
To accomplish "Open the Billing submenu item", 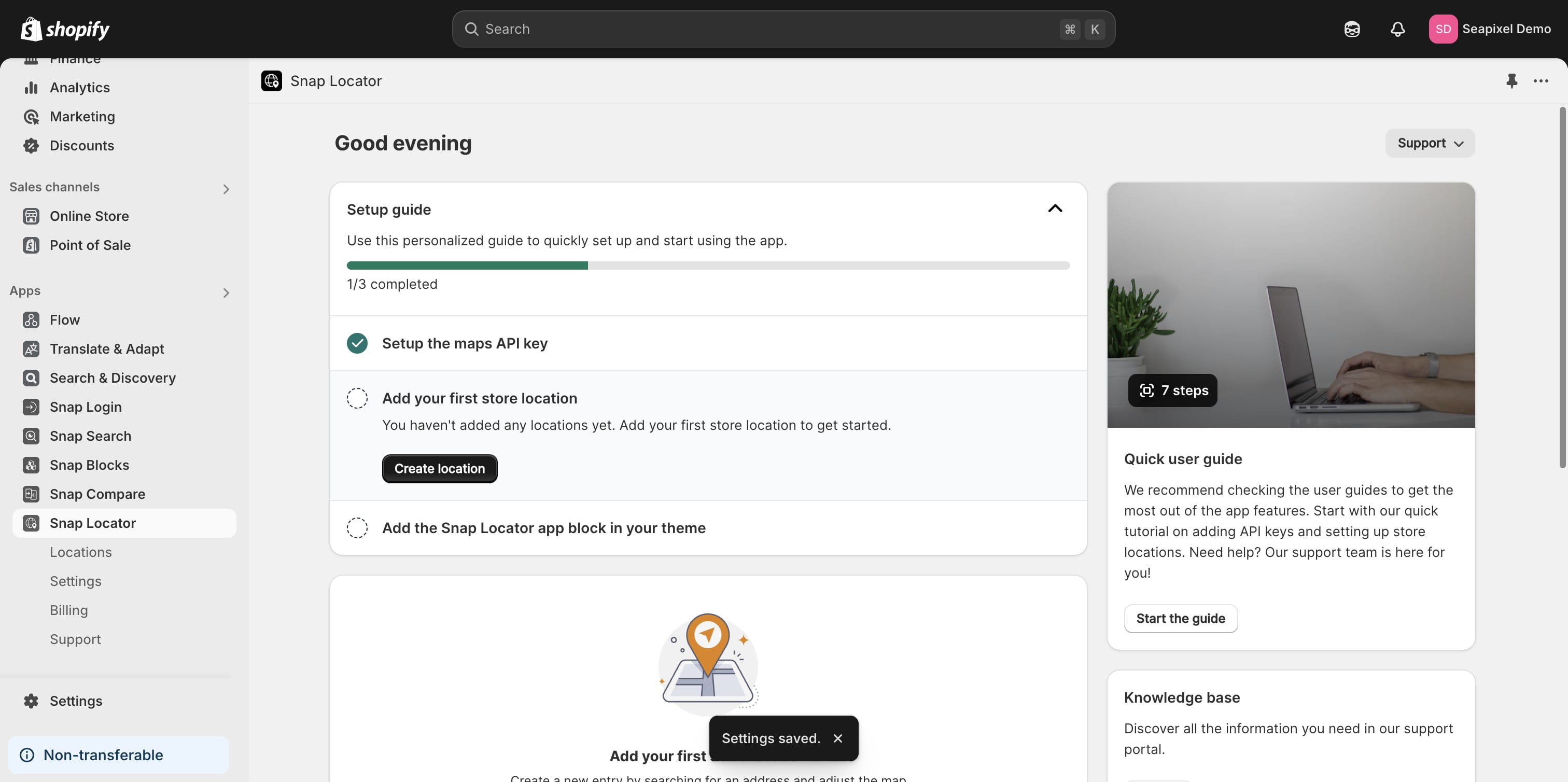I will click(69, 610).
